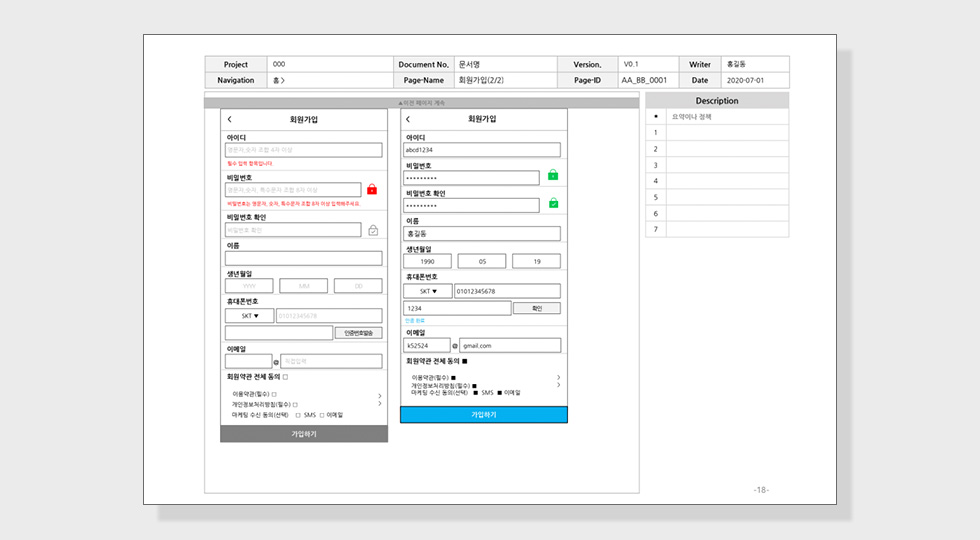Click empty 아이디 field with placeholder text
980x540 pixels.
[x=304, y=150]
